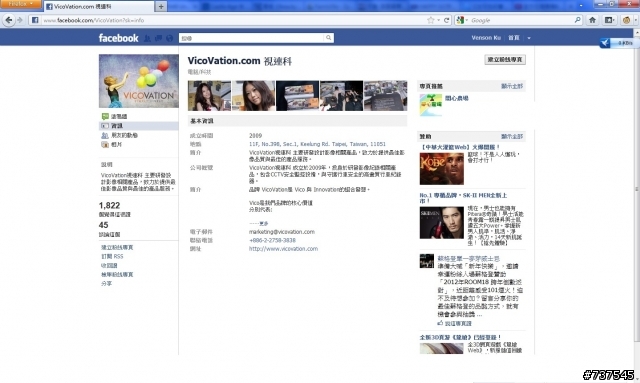This screenshot has height=383, width=640.
Task: Open the Kobe basketball ad image
Action: tap(442, 169)
